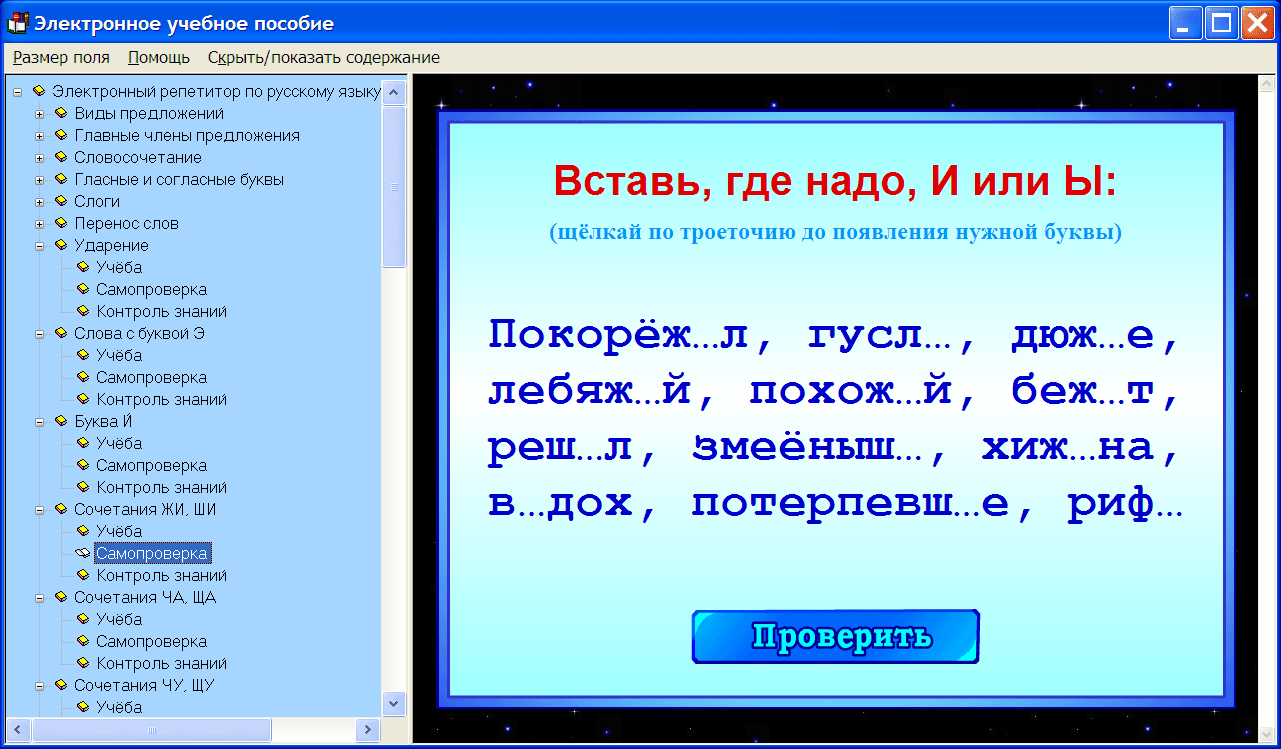Screen dimensions: 1281x749
Task: Click the icon beside "Контроль знаний" under Сочетания ЖИ, ШИ
Action: [x=81, y=575]
